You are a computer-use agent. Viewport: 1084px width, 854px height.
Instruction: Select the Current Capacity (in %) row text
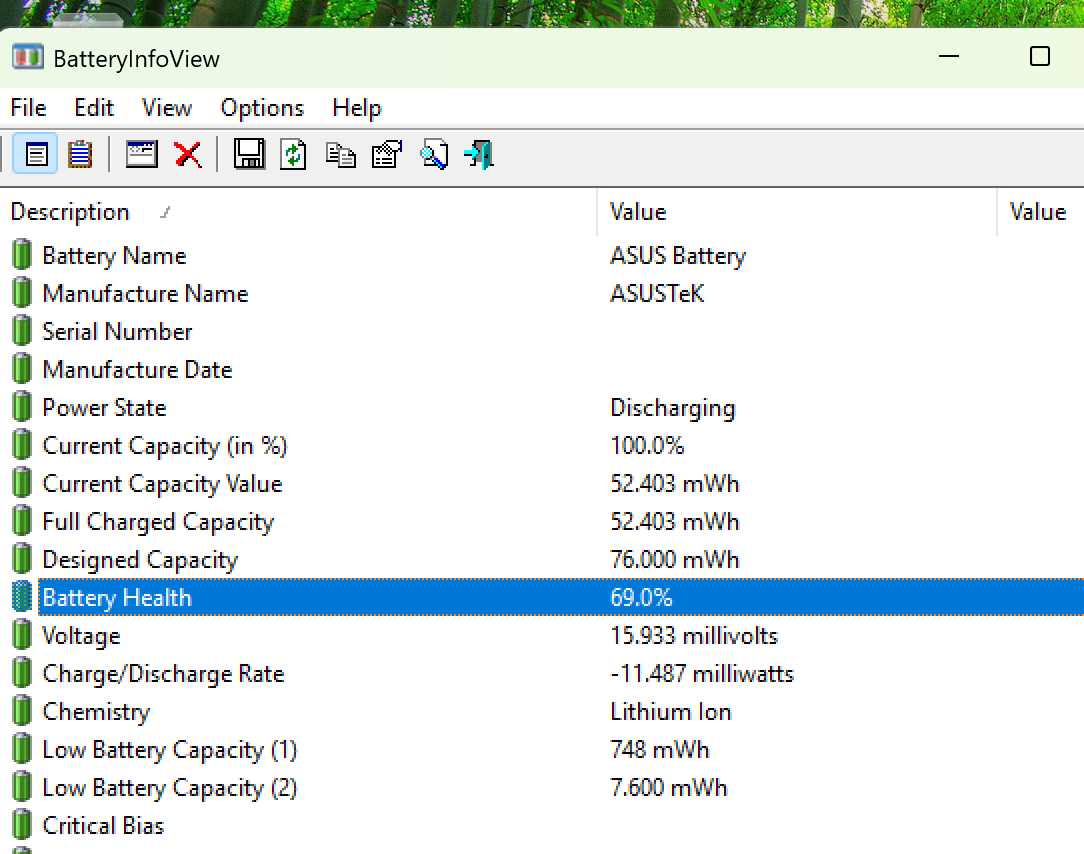click(x=165, y=446)
